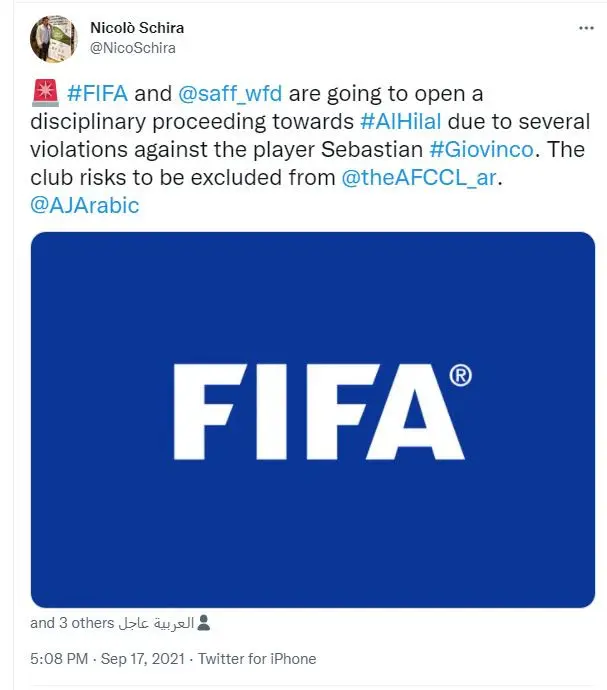Click the red siren emoji

[x=45, y=93]
